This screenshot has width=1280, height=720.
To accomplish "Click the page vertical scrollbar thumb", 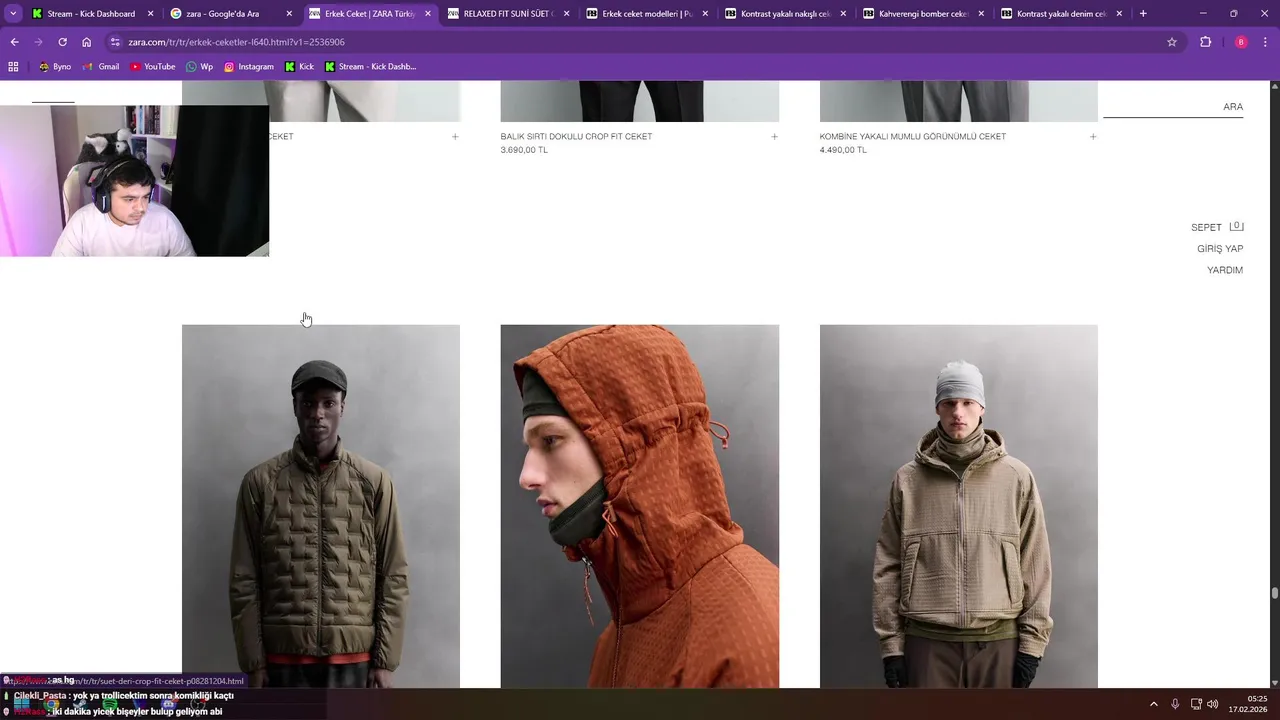I will pyautogui.click(x=1274, y=593).
